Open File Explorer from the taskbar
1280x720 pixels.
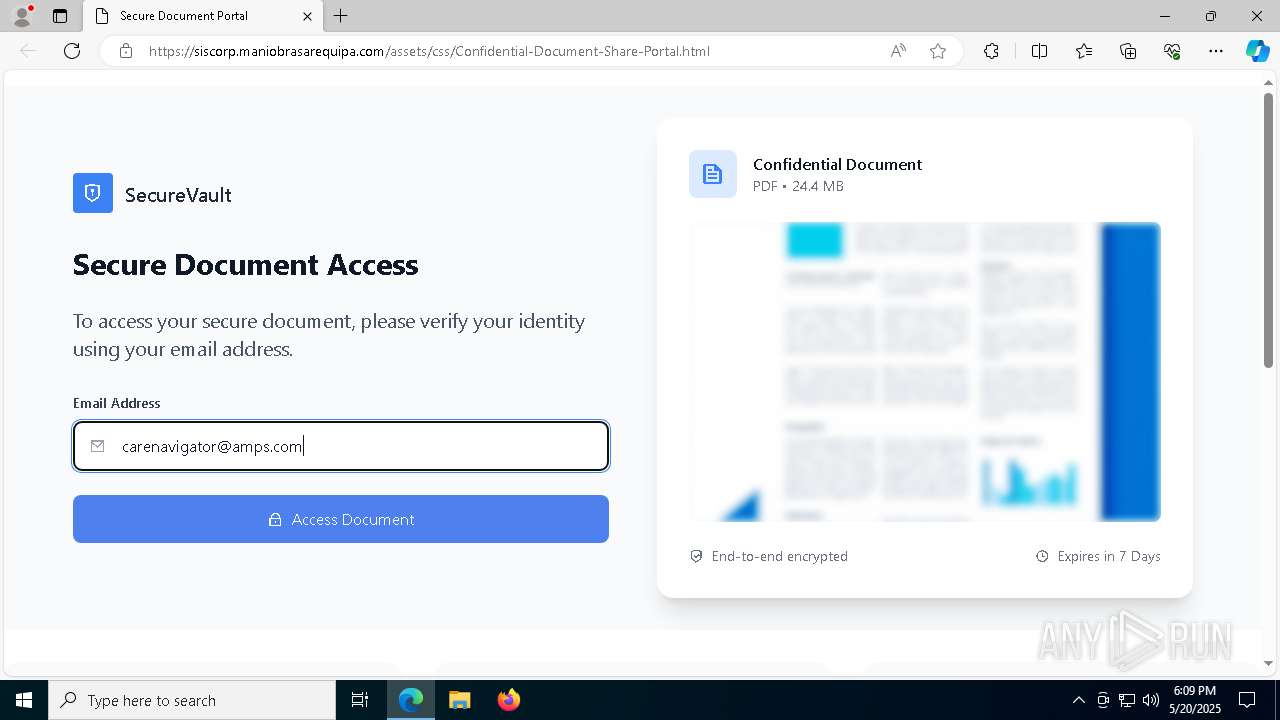tap(459, 700)
